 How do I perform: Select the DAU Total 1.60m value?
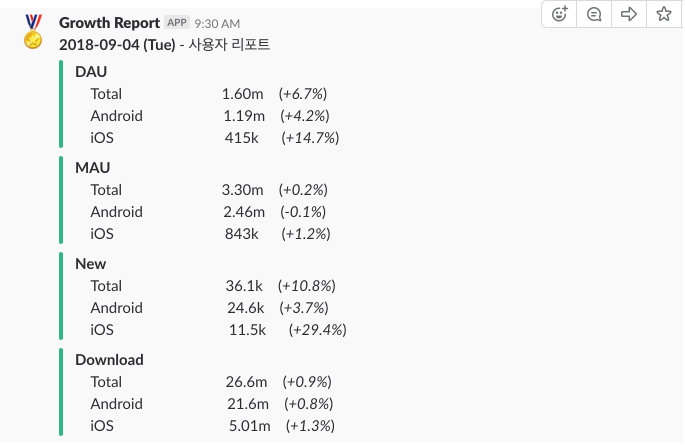pyautogui.click(x=242, y=94)
